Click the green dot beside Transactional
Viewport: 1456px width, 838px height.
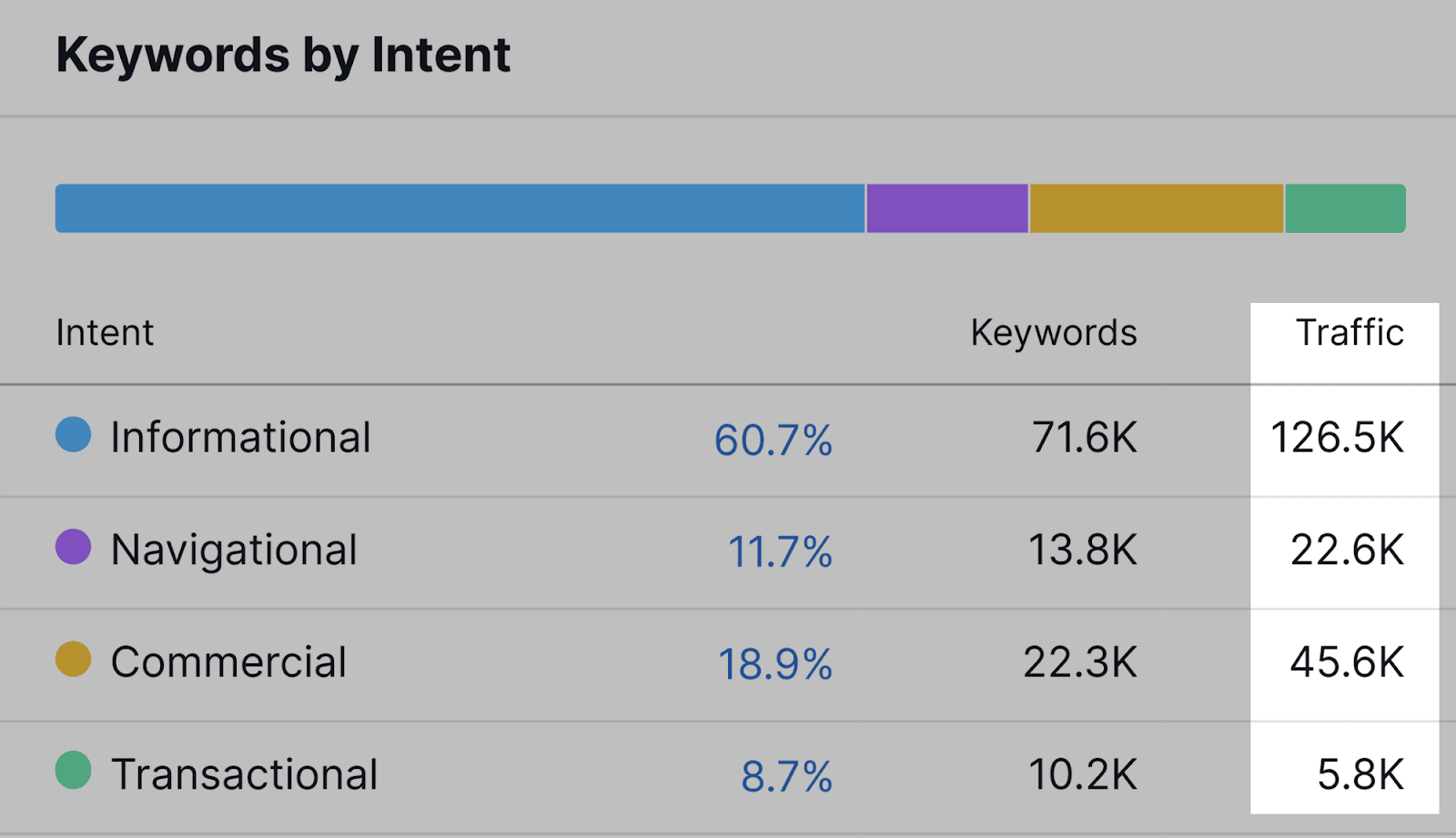pos(73,771)
